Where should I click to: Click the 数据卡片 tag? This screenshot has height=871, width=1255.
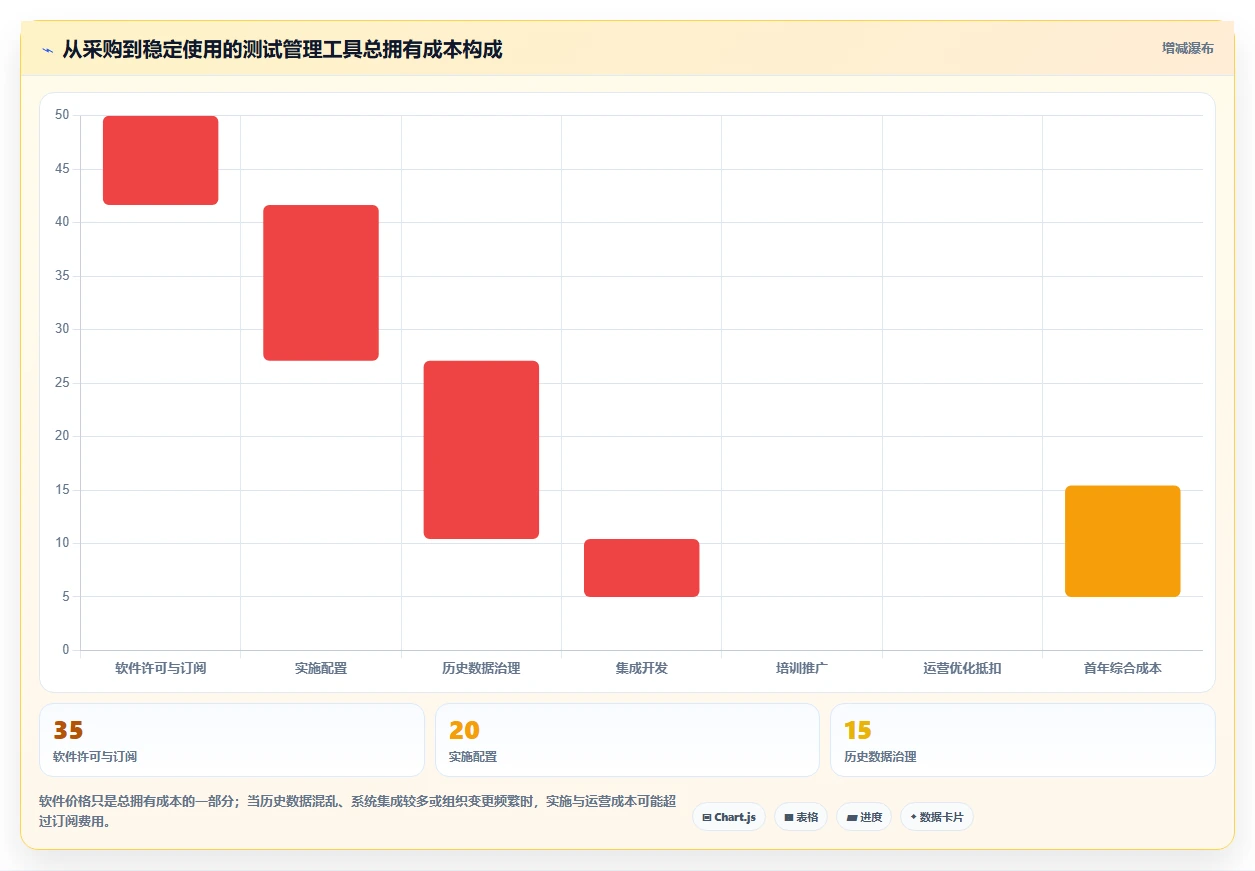tap(937, 817)
